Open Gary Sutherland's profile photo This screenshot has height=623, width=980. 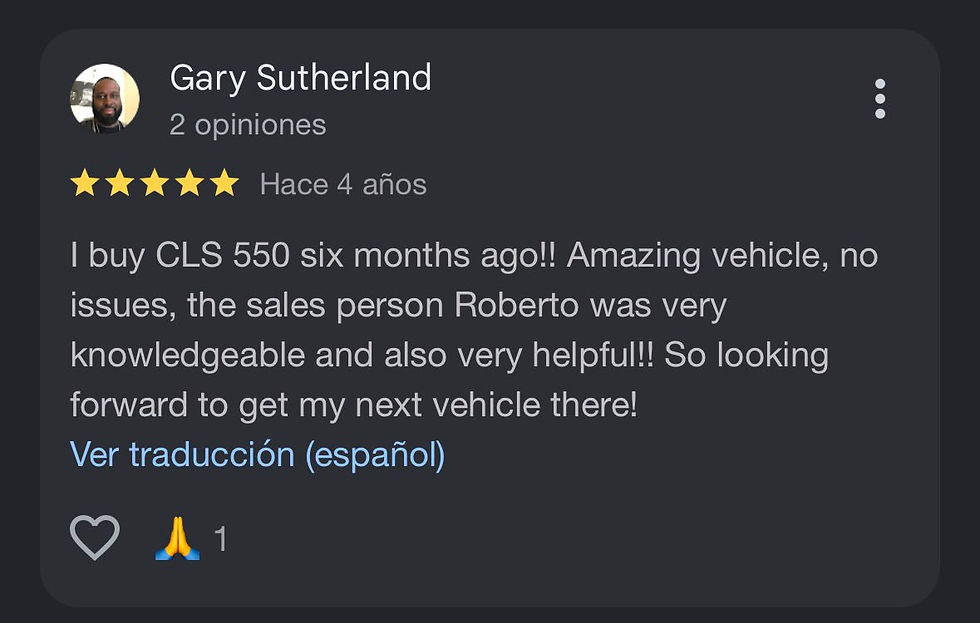click(105, 98)
